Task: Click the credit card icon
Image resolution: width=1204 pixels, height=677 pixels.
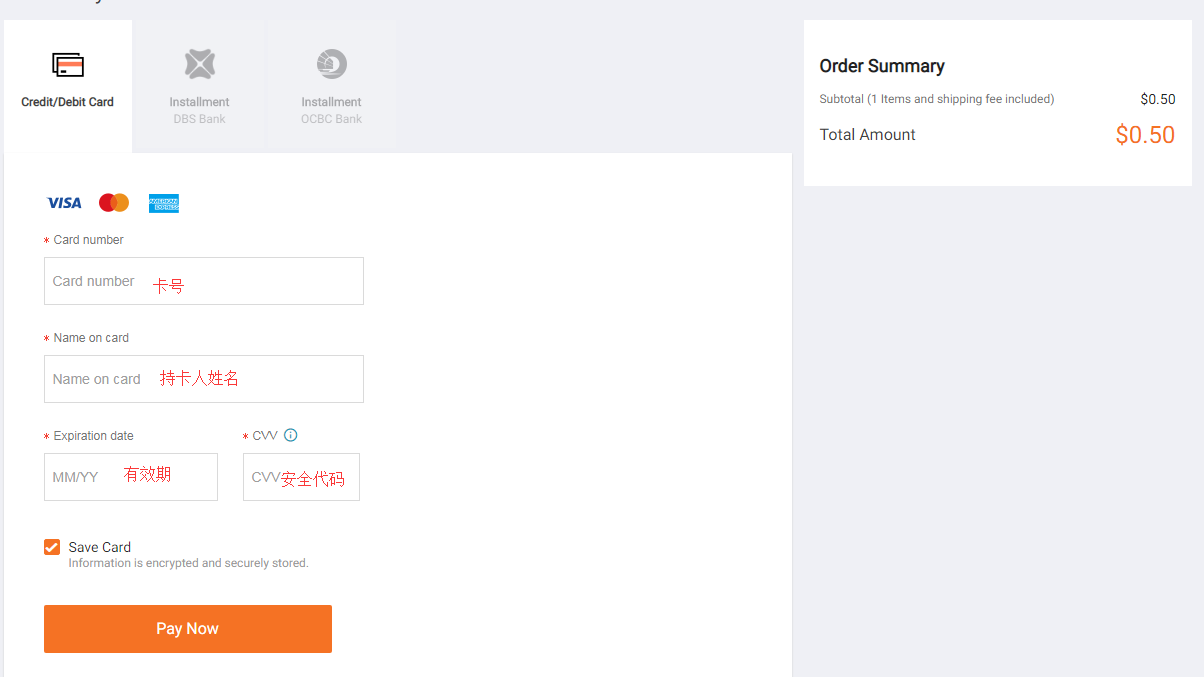Action: (x=68, y=66)
